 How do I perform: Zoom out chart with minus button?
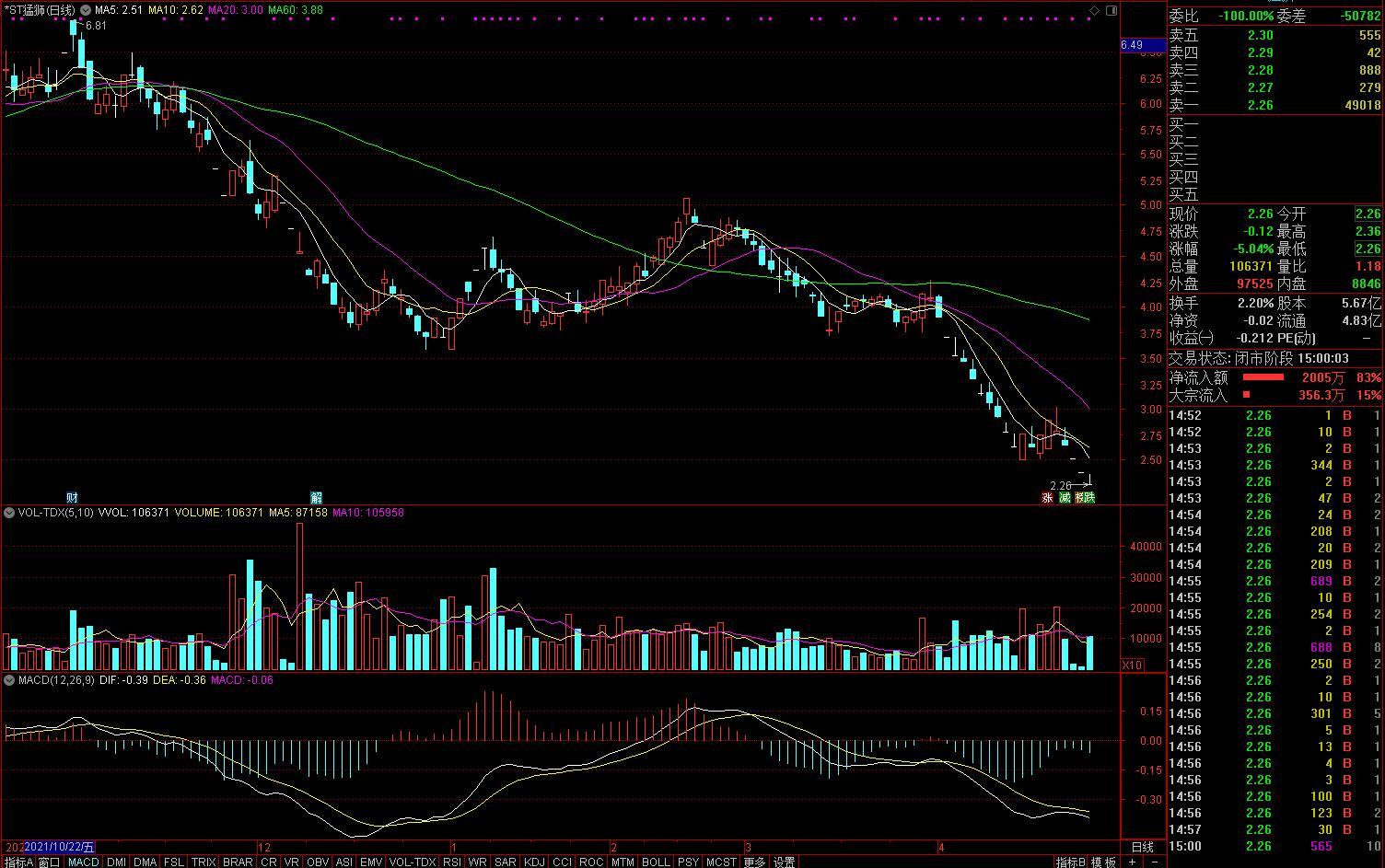[1154, 862]
